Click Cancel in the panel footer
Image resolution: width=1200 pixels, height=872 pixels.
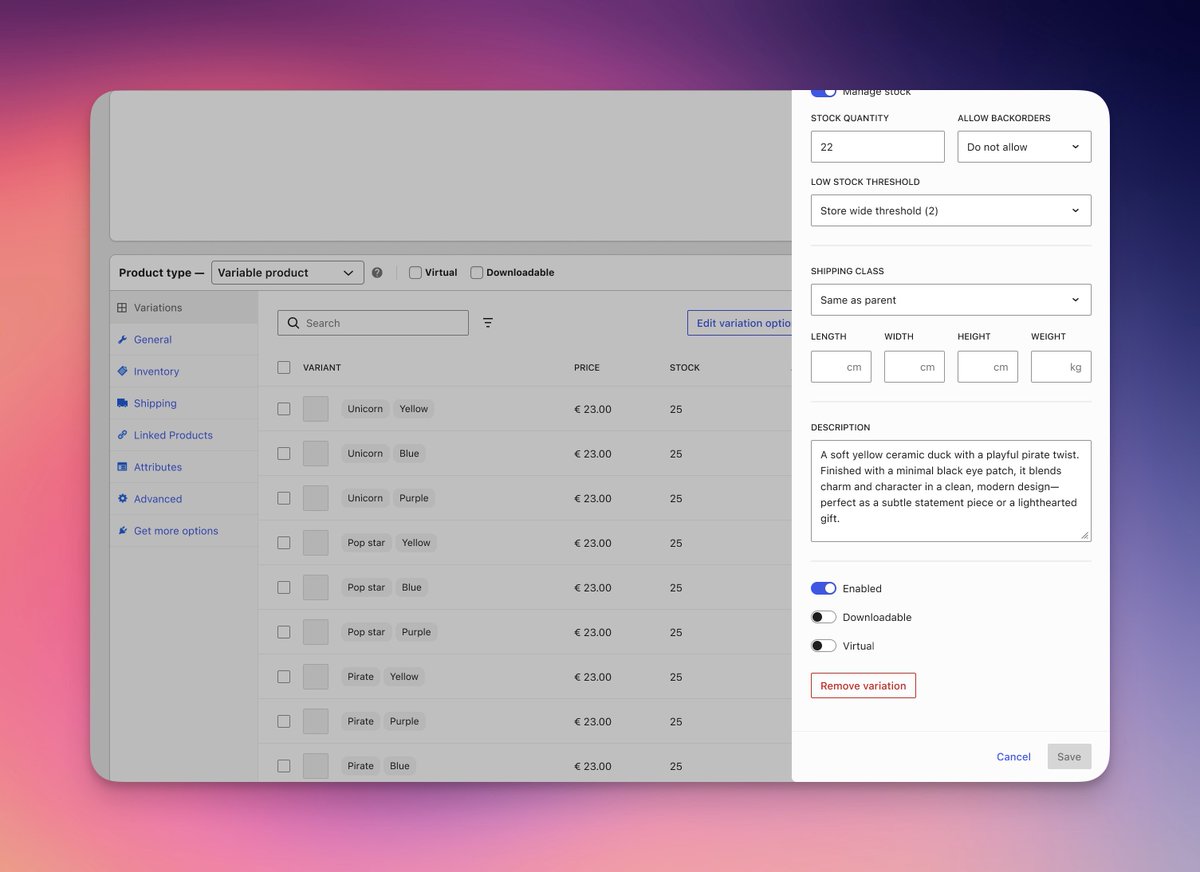pos(1013,757)
